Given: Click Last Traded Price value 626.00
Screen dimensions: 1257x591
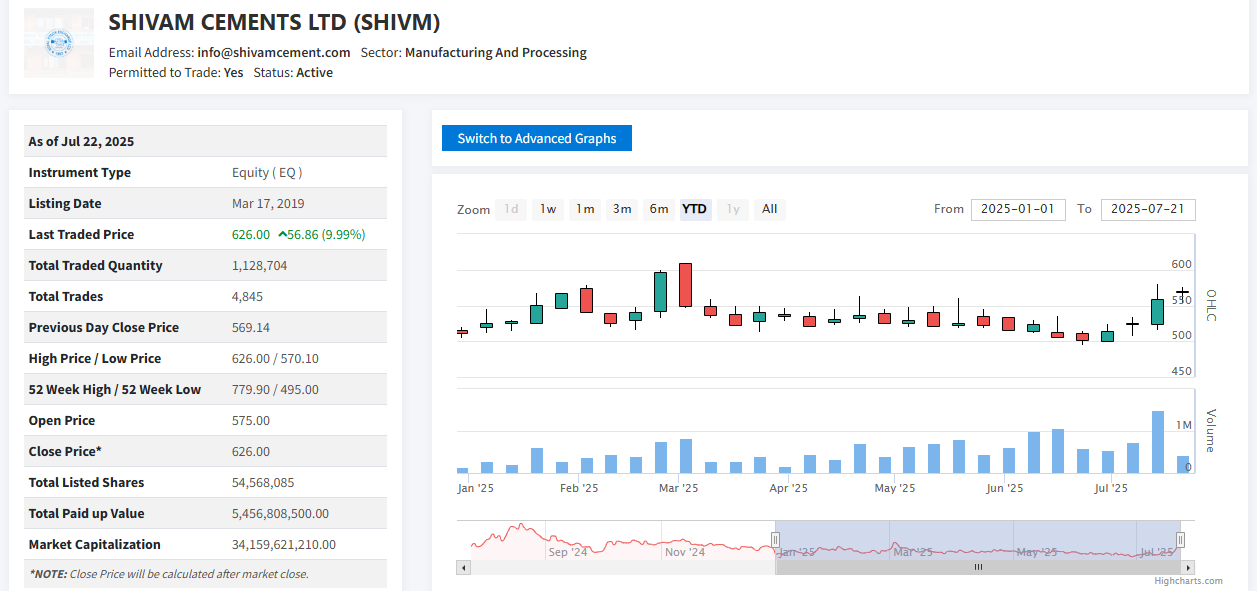Looking at the screenshot, I should pyautogui.click(x=251, y=234).
